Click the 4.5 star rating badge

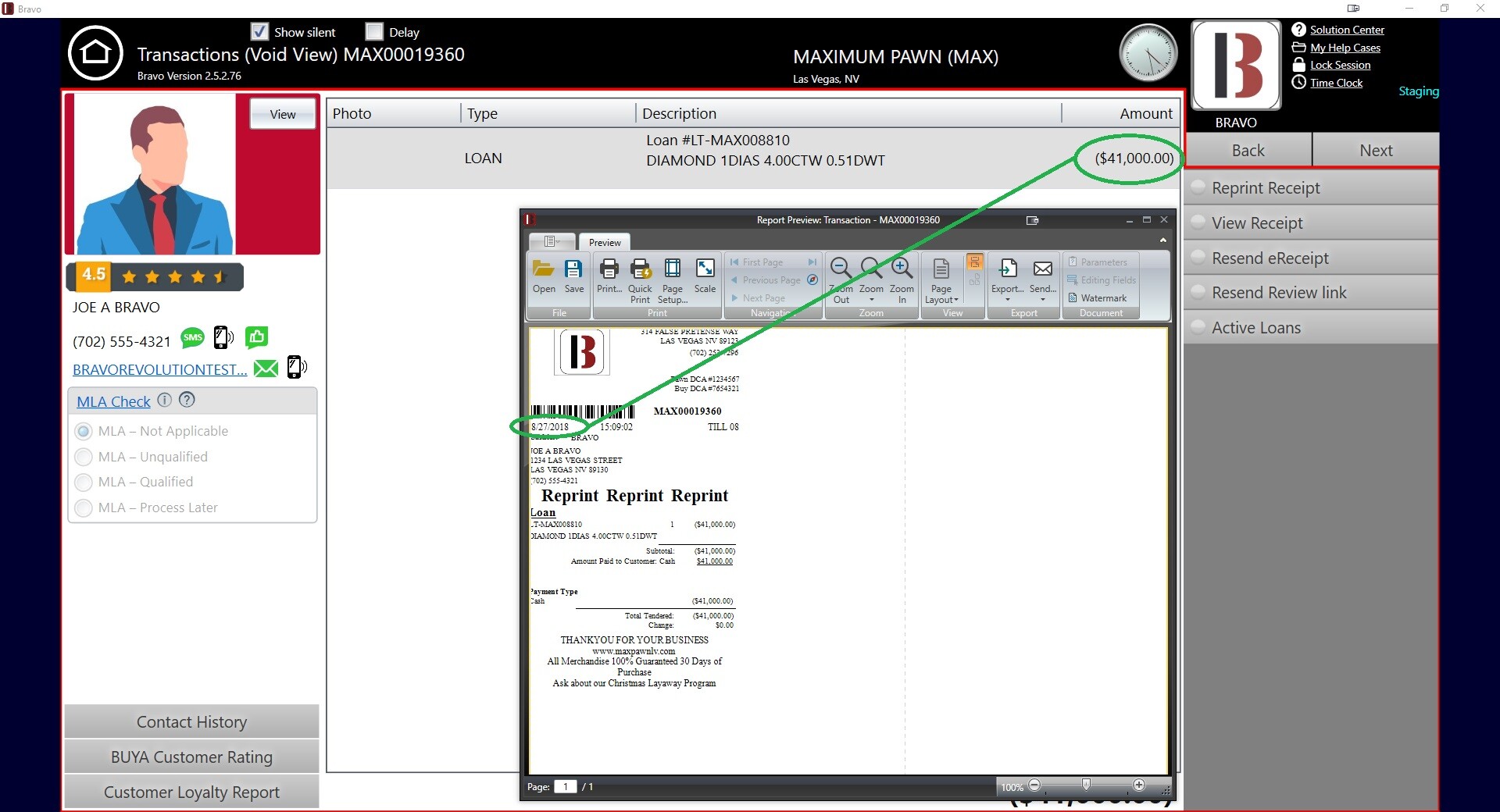coord(155,276)
